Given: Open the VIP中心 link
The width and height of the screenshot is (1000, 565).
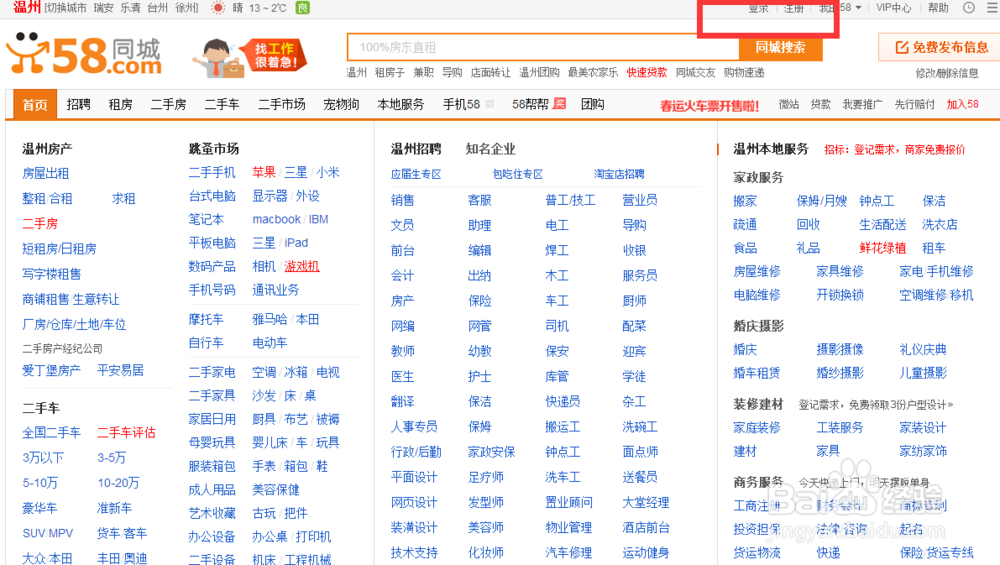Looking at the screenshot, I should [893, 8].
